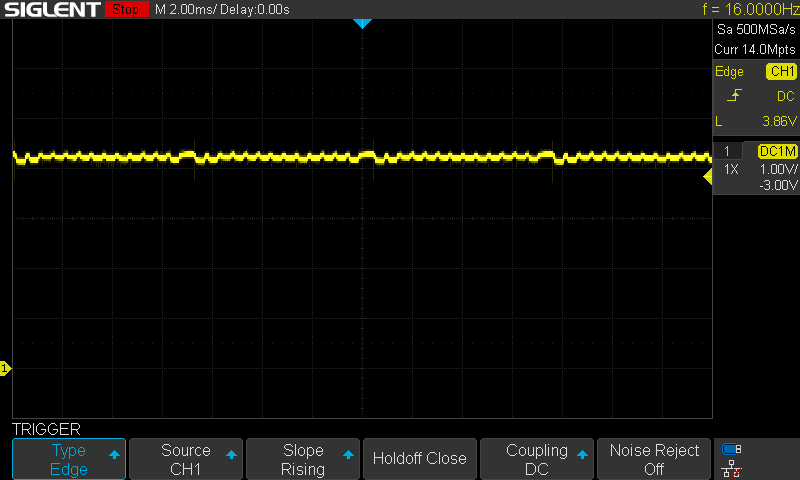The image size is (800, 480).
Task: Click the channel 1 number tab
Action: pos(727,151)
